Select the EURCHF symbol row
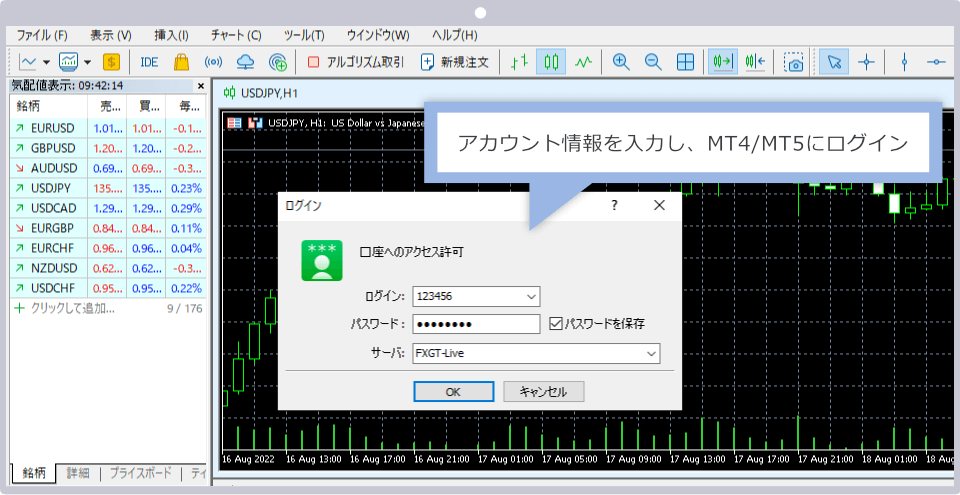This screenshot has height=495, width=960. tap(108, 248)
